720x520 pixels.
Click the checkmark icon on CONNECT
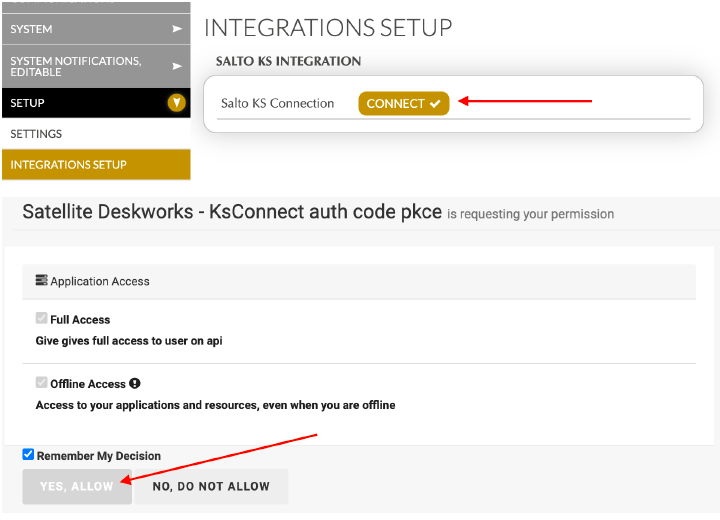pos(435,104)
